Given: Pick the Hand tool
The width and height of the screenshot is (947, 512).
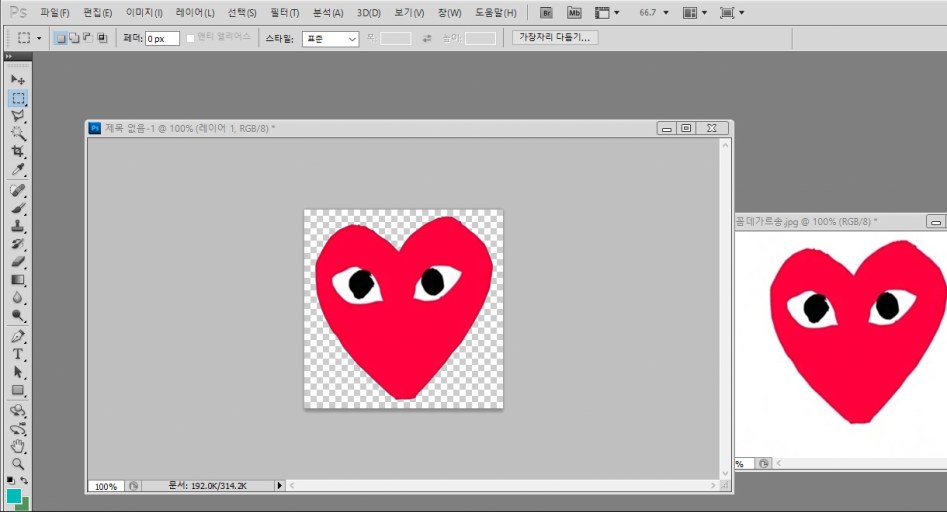Looking at the screenshot, I should 18,446.
